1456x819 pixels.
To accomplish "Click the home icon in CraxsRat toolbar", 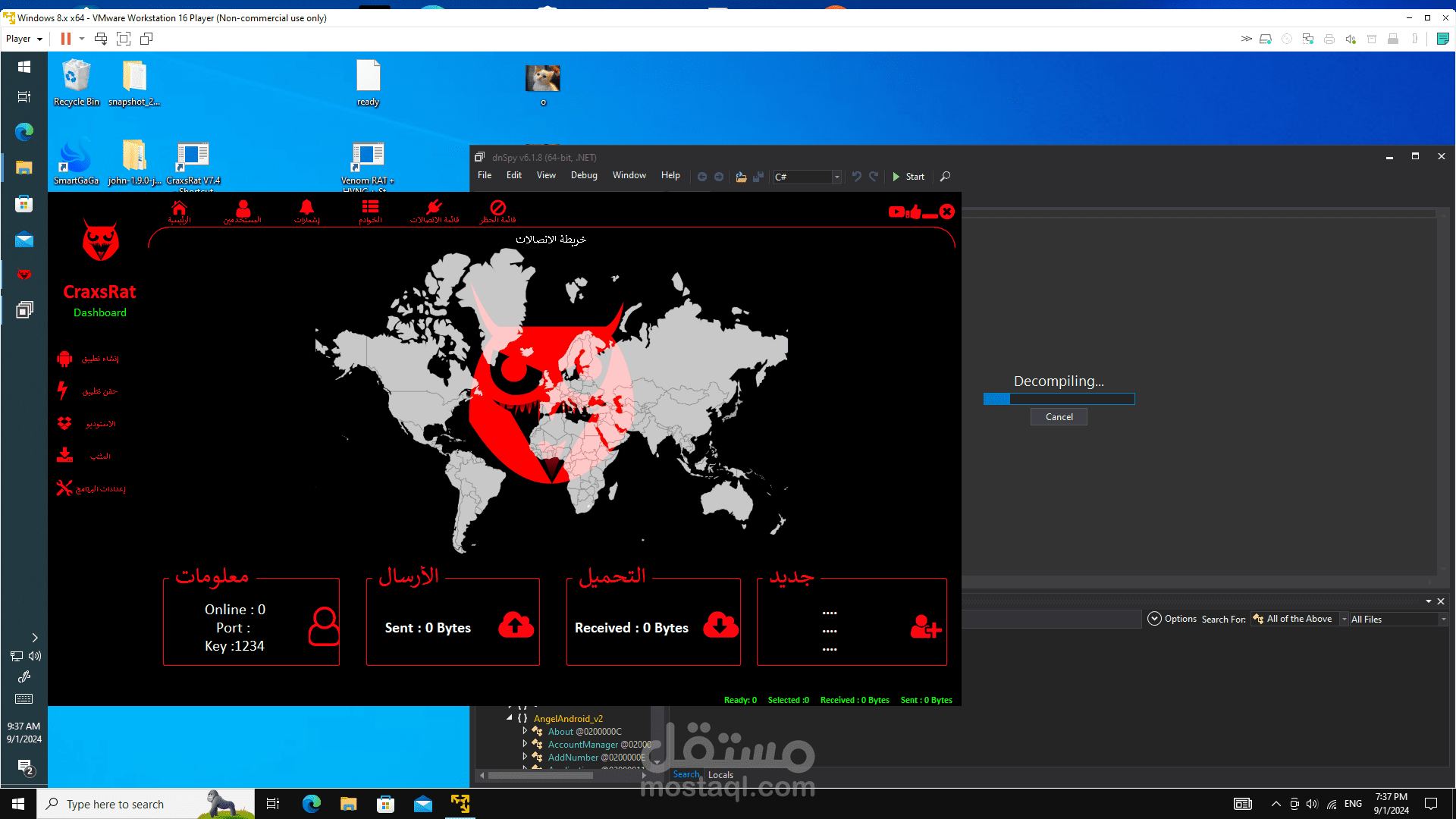I will 179,208.
